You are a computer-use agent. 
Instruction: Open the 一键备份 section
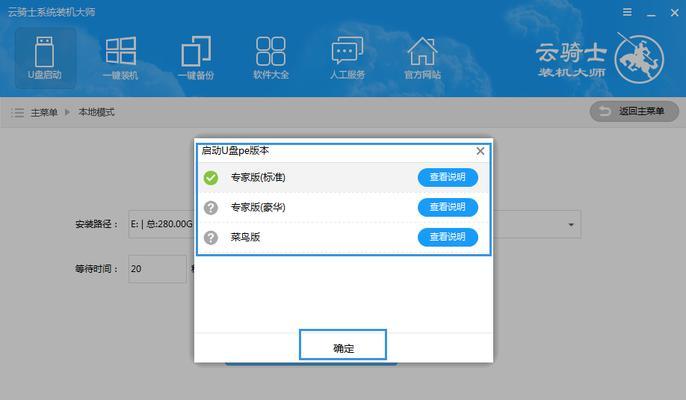(x=196, y=58)
